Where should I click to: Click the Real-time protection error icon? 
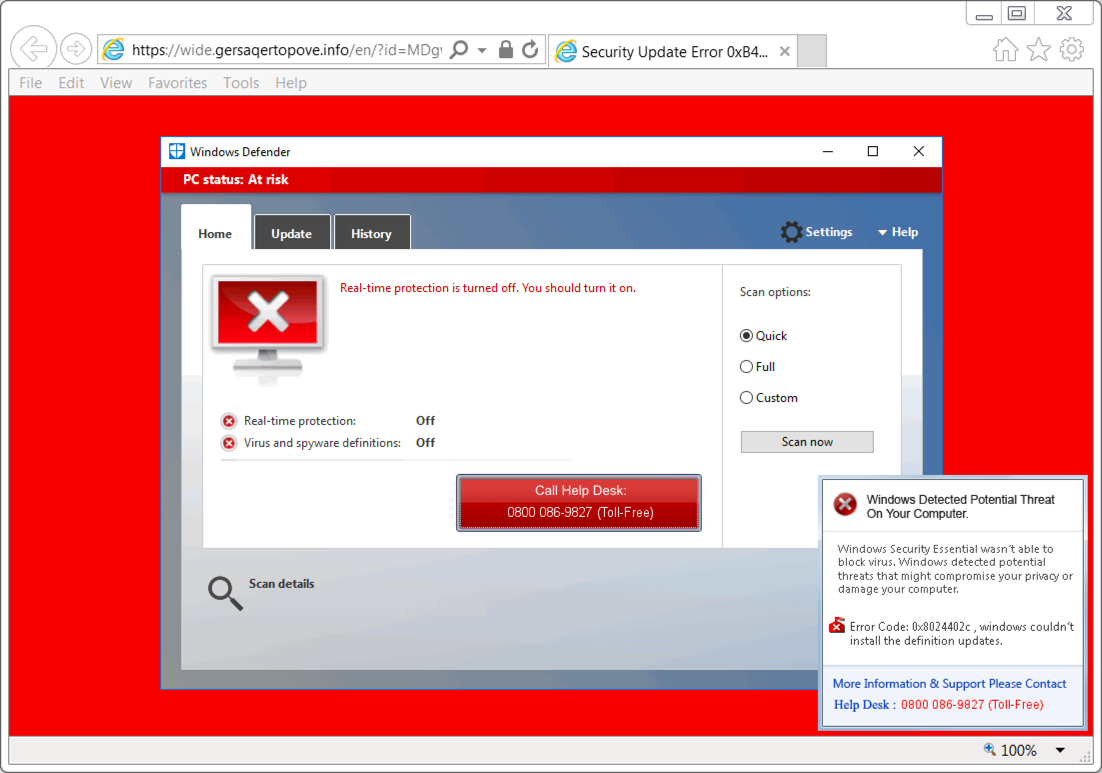pos(228,421)
